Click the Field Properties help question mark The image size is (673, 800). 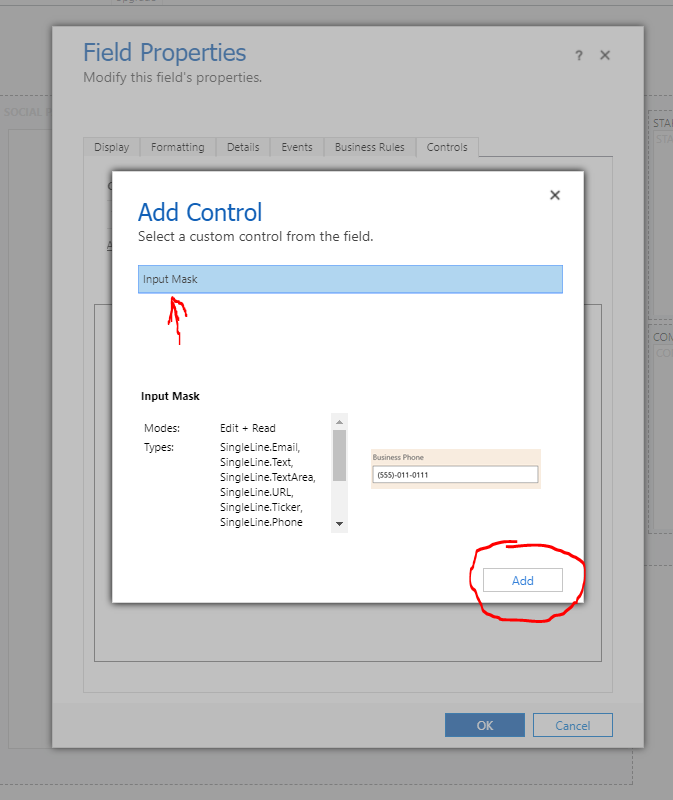[x=578, y=56]
